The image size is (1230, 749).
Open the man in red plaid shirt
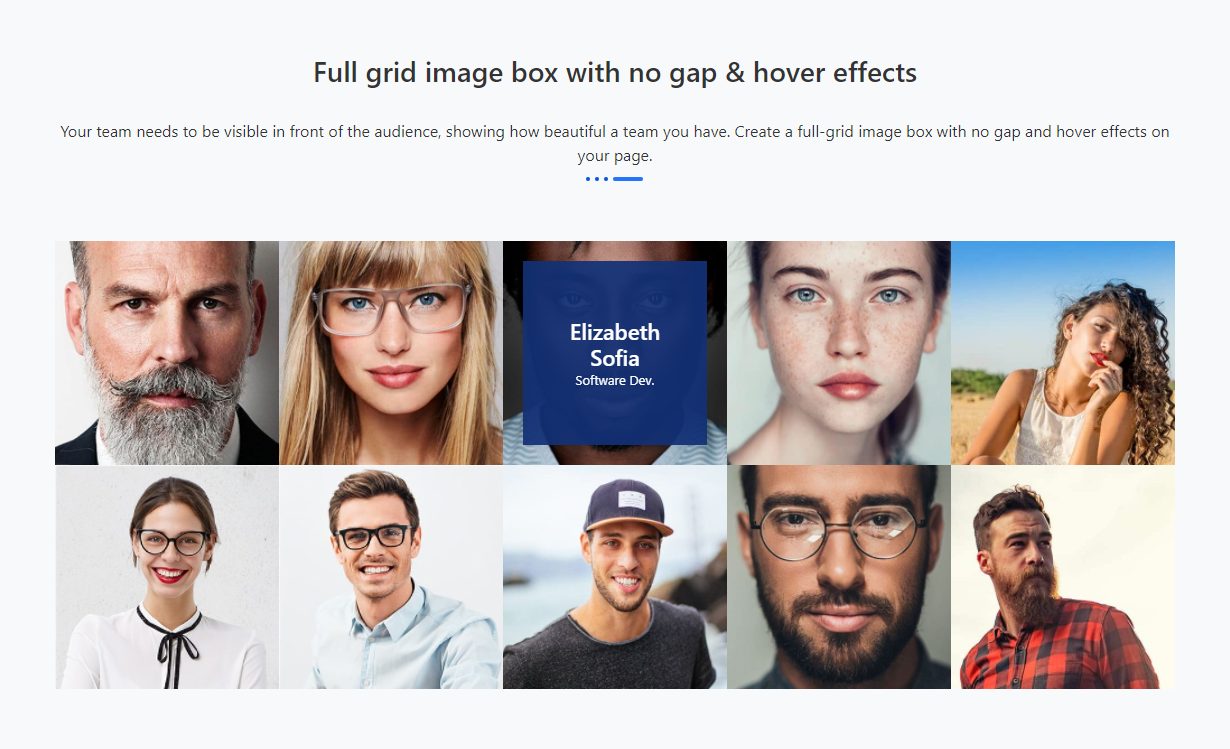pyautogui.click(x=1063, y=577)
